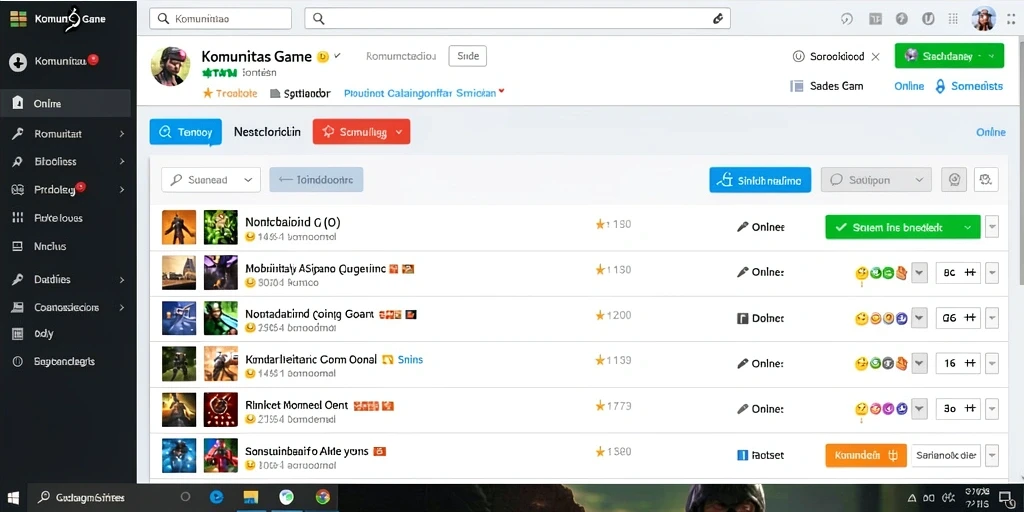Open Chrome from the taskbar
Viewport: 1024px width, 512px height.
(x=323, y=498)
